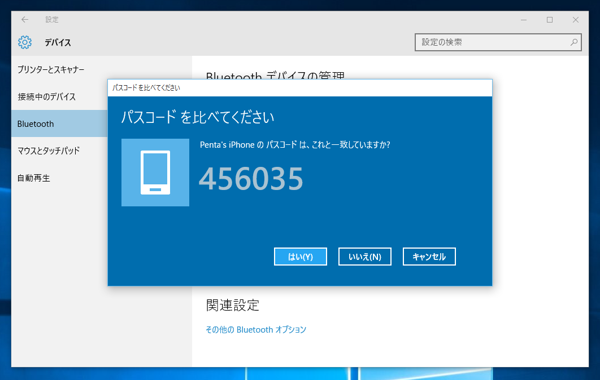Click the キャンセル button

429,256
